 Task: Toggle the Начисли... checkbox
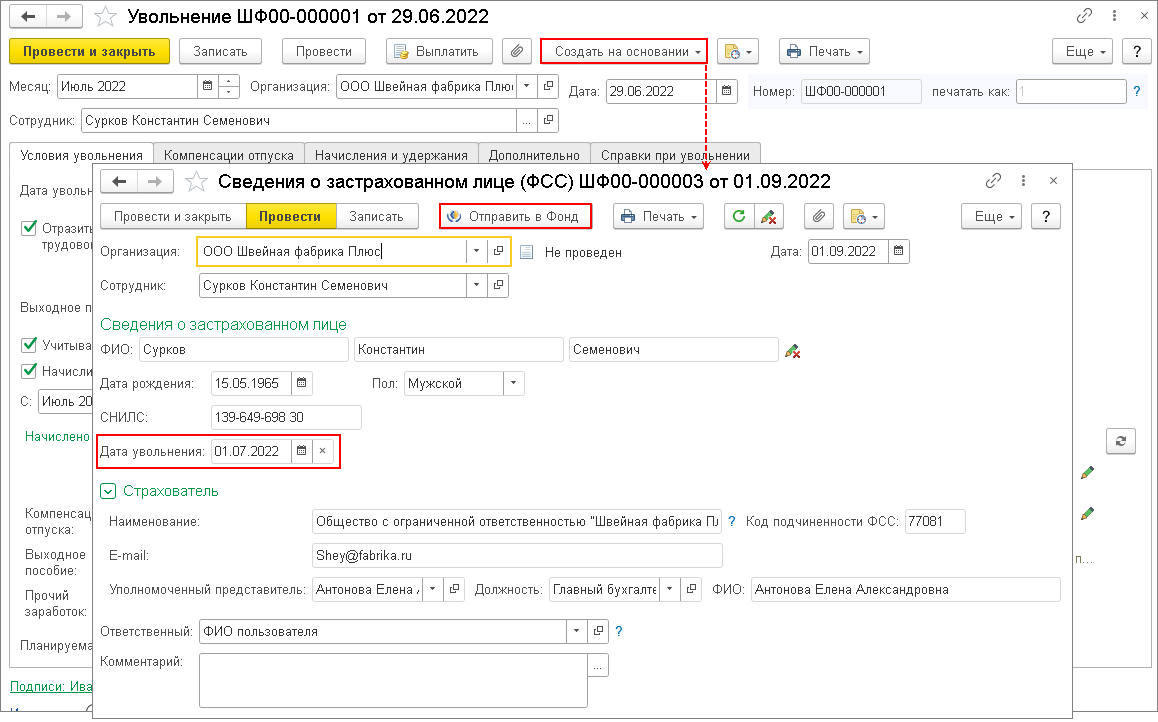[29, 371]
